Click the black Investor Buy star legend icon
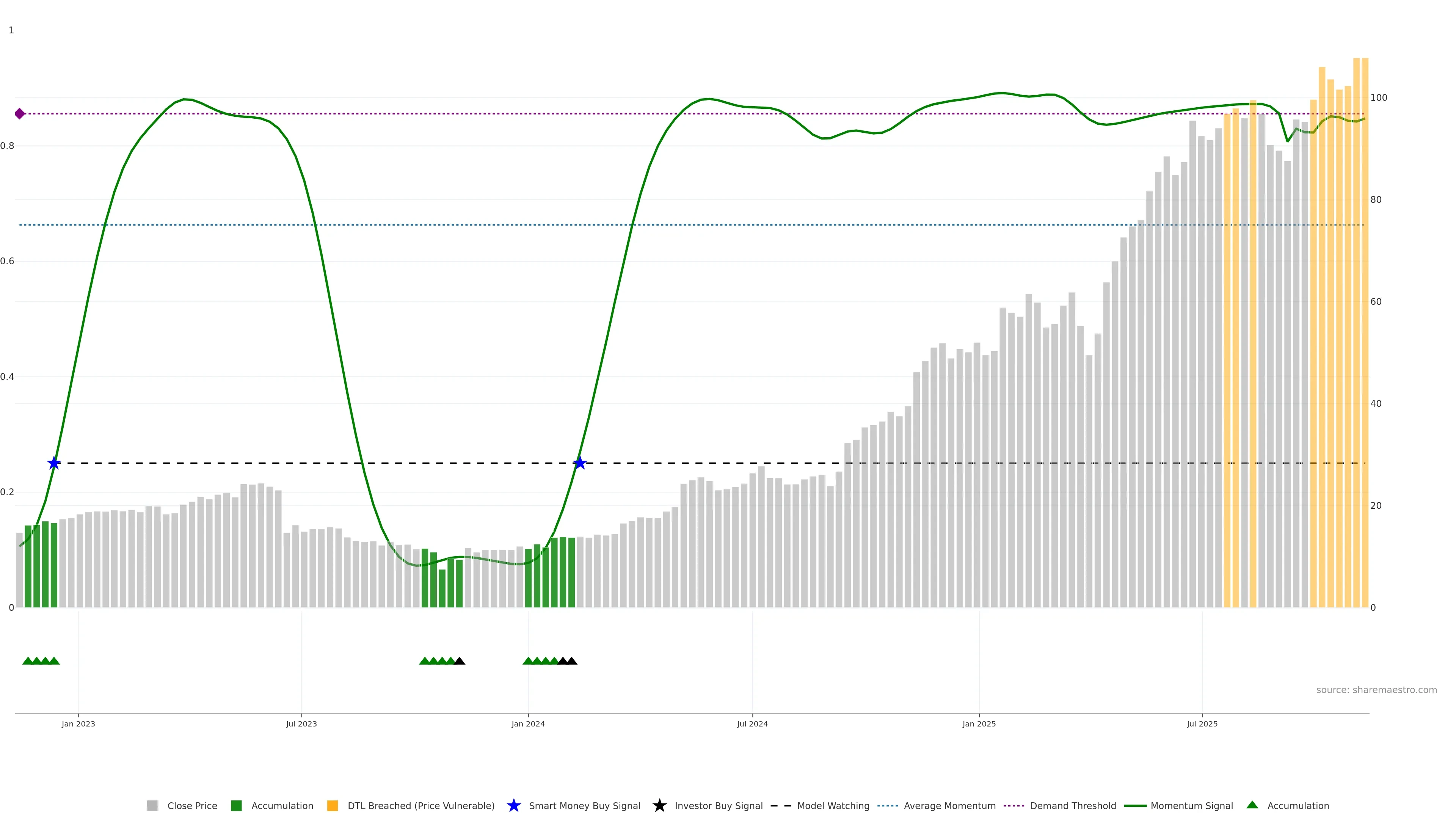Viewport: 1456px width, 819px height. pyautogui.click(x=659, y=805)
